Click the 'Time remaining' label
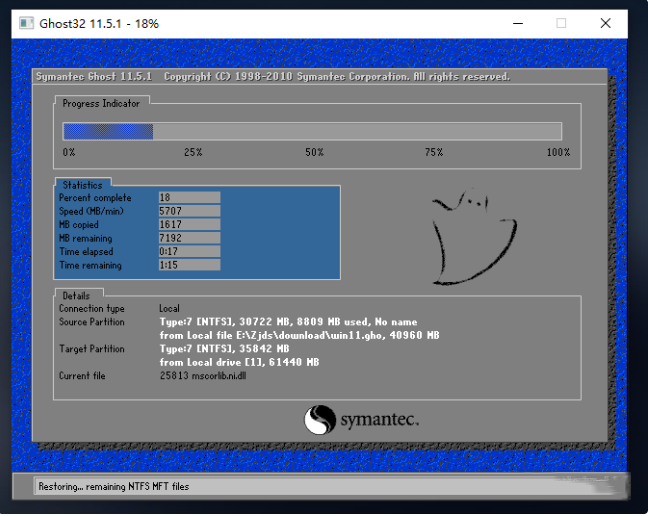The image size is (648, 516). pyautogui.click(x=91, y=265)
